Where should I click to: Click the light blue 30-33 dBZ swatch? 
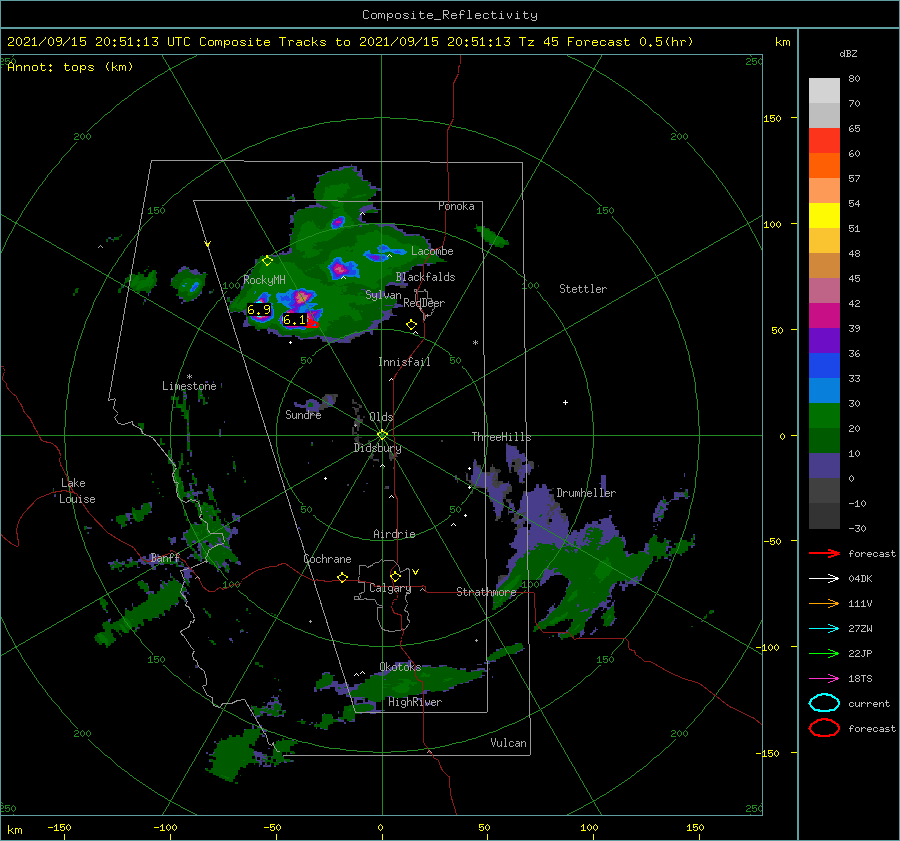click(824, 390)
